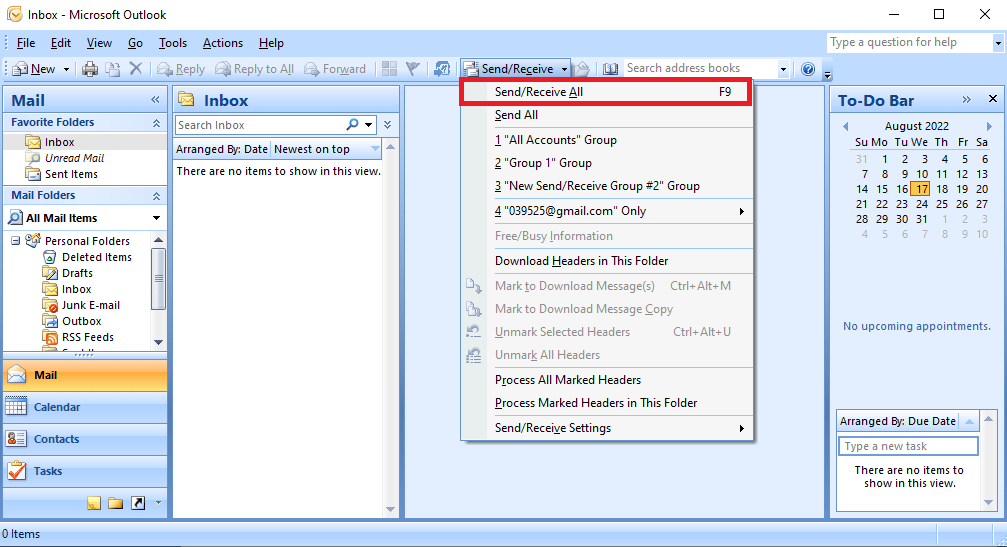The height and width of the screenshot is (547, 1007).
Task: Switch to Contacts pane
Action: 85,439
